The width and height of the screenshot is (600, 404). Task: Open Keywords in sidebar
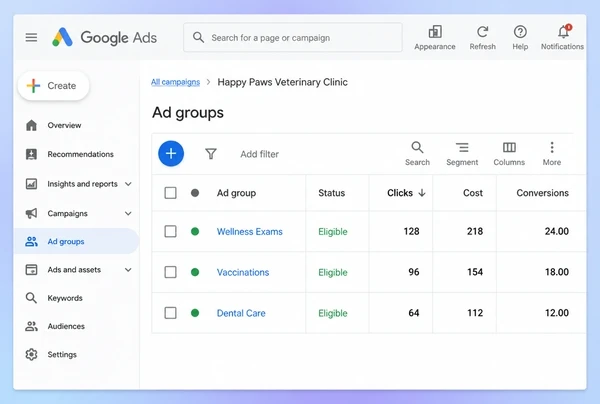click(x=65, y=298)
